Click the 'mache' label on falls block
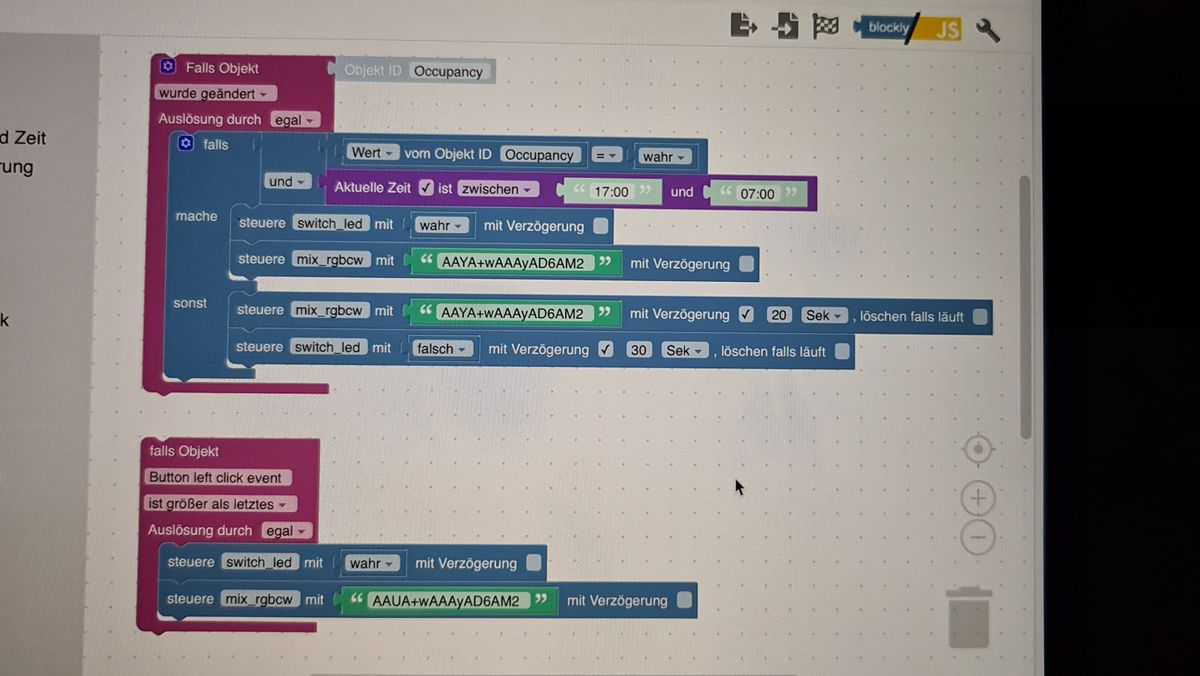The image size is (1200, 676). [x=196, y=216]
